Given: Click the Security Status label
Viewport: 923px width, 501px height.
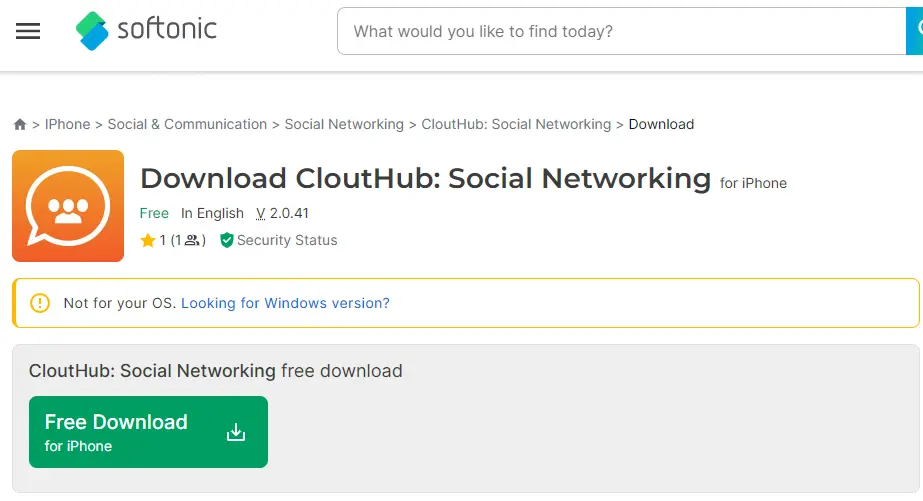Looking at the screenshot, I should pos(287,240).
